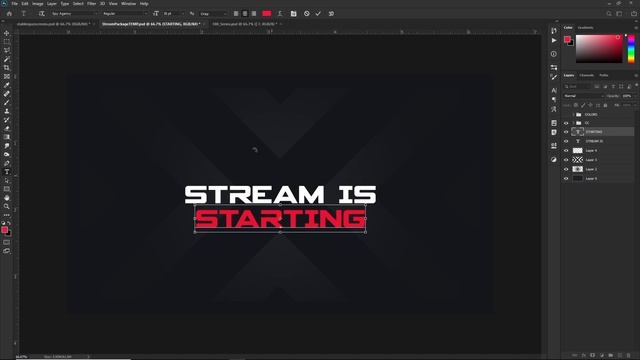Toggle text orientation in options bar
Viewport: 640px width, 360px height.
pos(41,13)
